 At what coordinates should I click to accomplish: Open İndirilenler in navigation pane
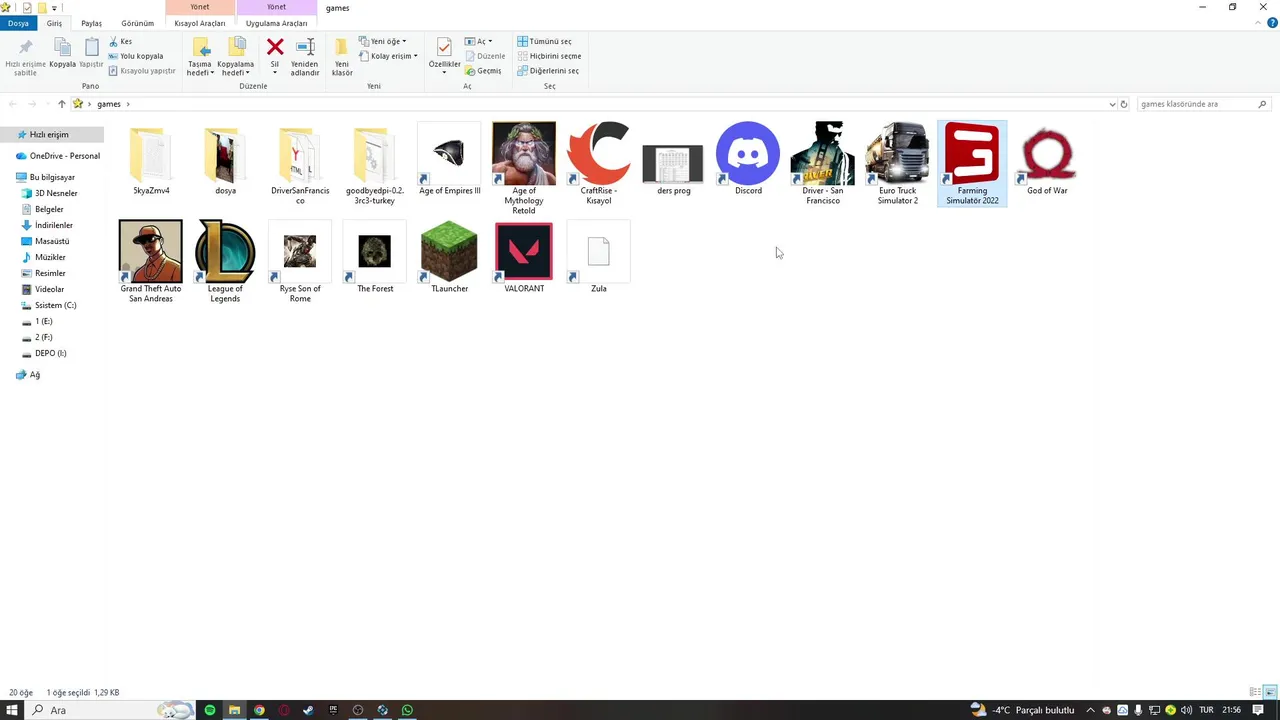[x=54, y=225]
